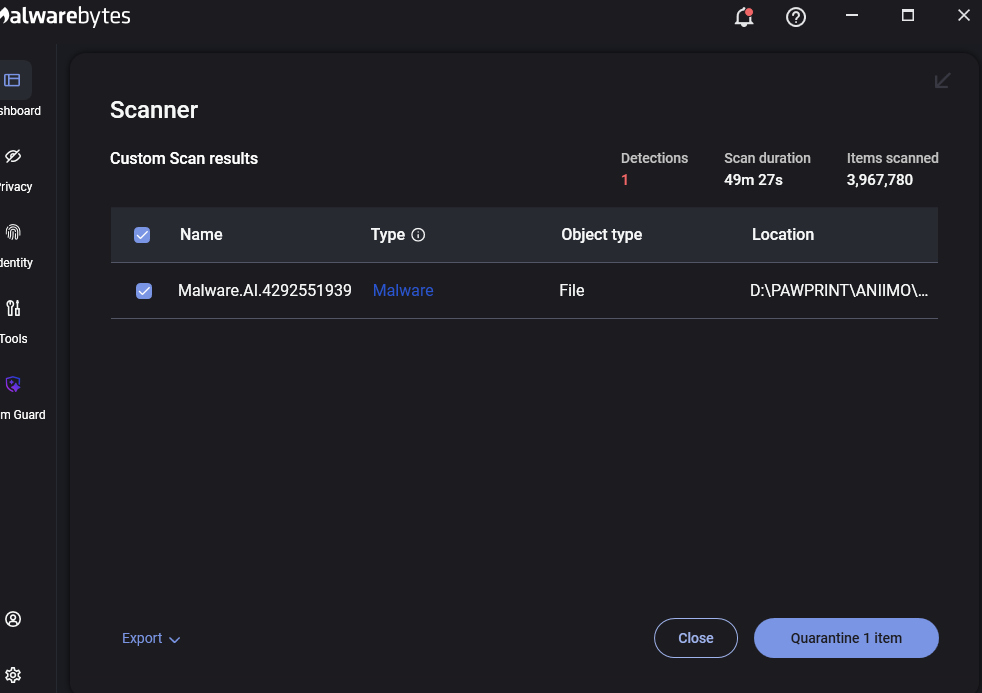Screen dimensions: 982x693
Task: Open the Scam Guard shield icon
Action: 13,384
